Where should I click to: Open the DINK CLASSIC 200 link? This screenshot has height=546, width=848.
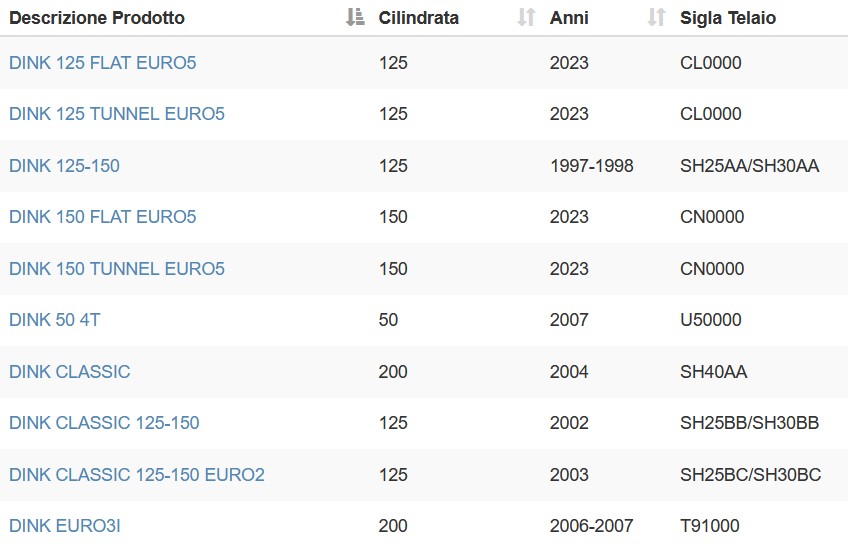[70, 372]
